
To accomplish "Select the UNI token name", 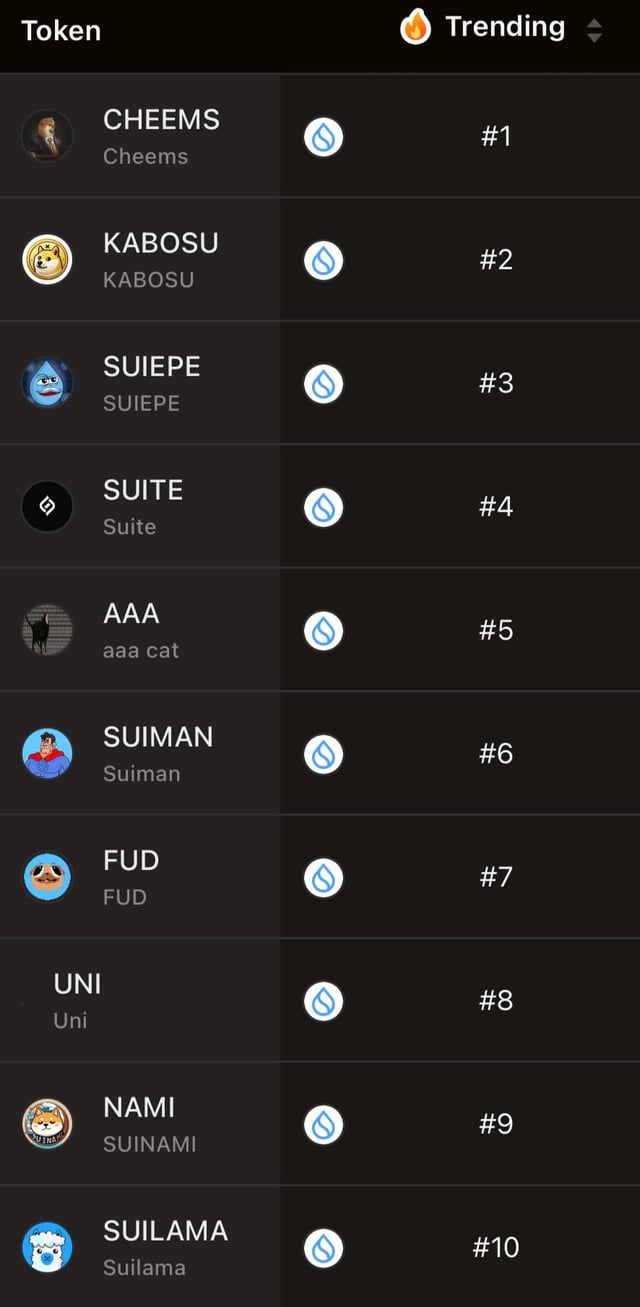I will (77, 984).
